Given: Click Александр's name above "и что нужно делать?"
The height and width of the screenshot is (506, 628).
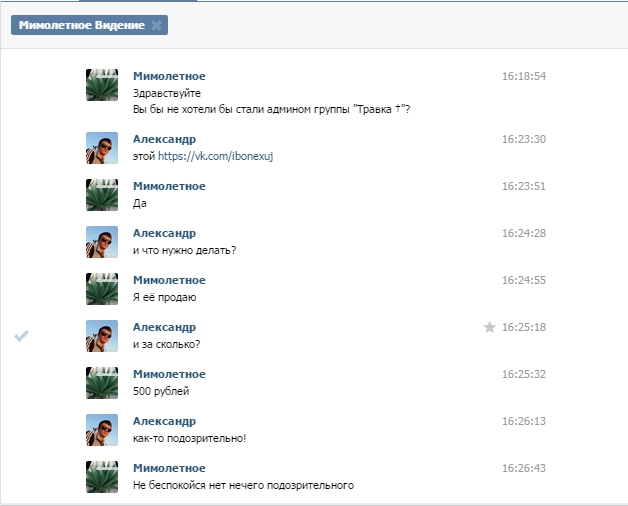Looking at the screenshot, I should 164,233.
